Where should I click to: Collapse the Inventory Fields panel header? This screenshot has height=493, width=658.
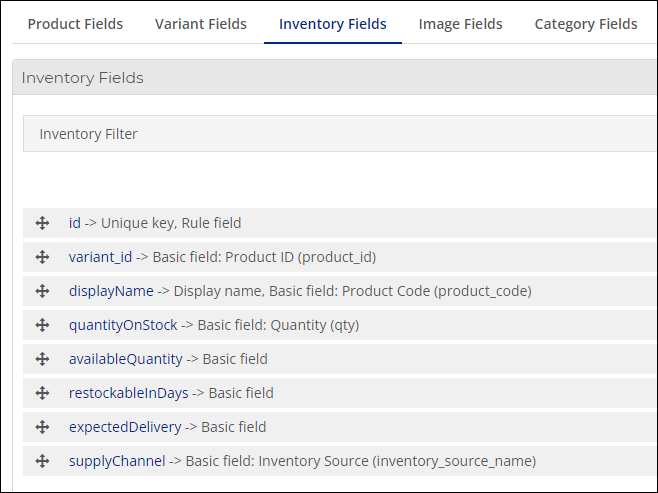click(x=335, y=78)
